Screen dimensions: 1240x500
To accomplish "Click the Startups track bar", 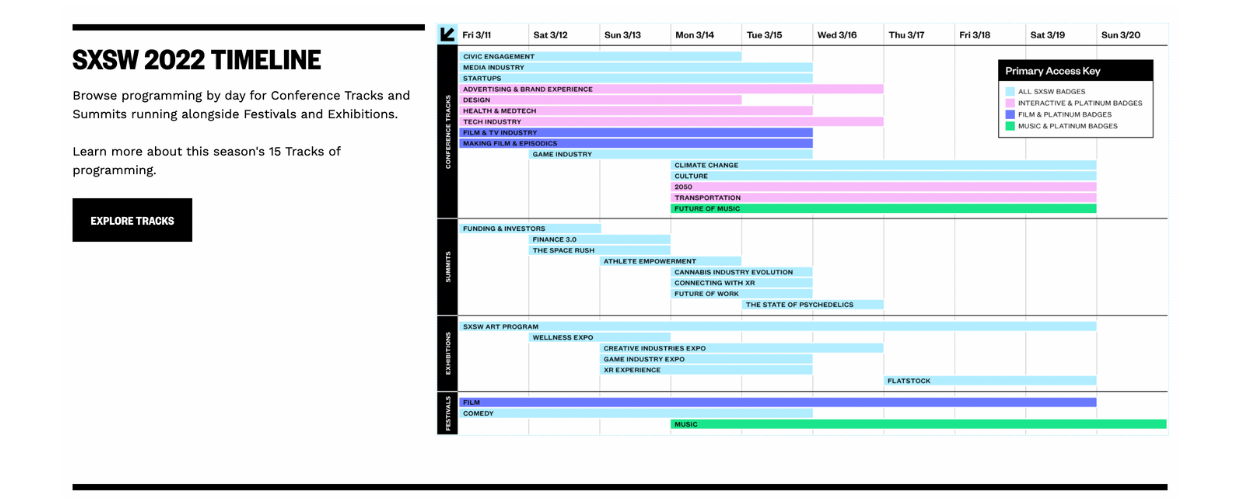I will [x=636, y=78].
